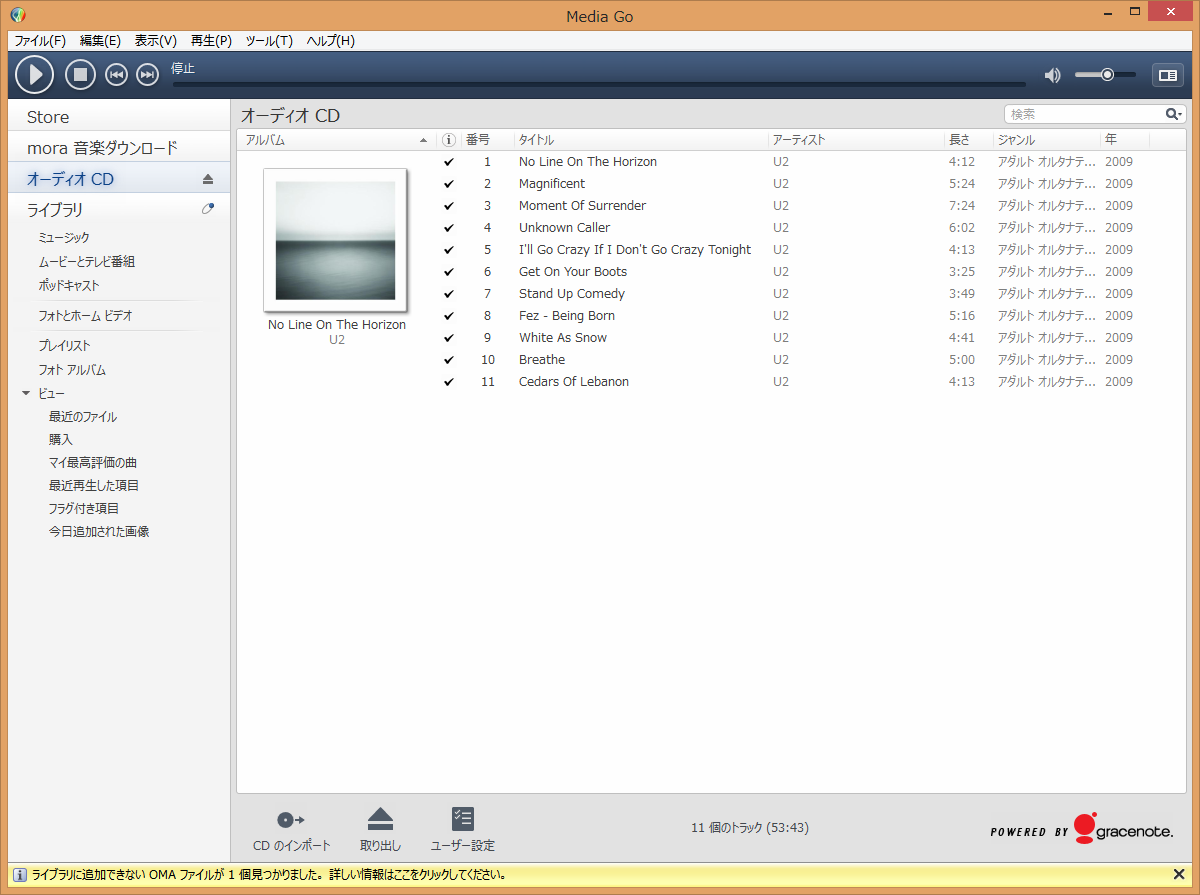Screen dimensions: 1200x895
Task: Toggle the mini player view icon
Action: (1167, 75)
